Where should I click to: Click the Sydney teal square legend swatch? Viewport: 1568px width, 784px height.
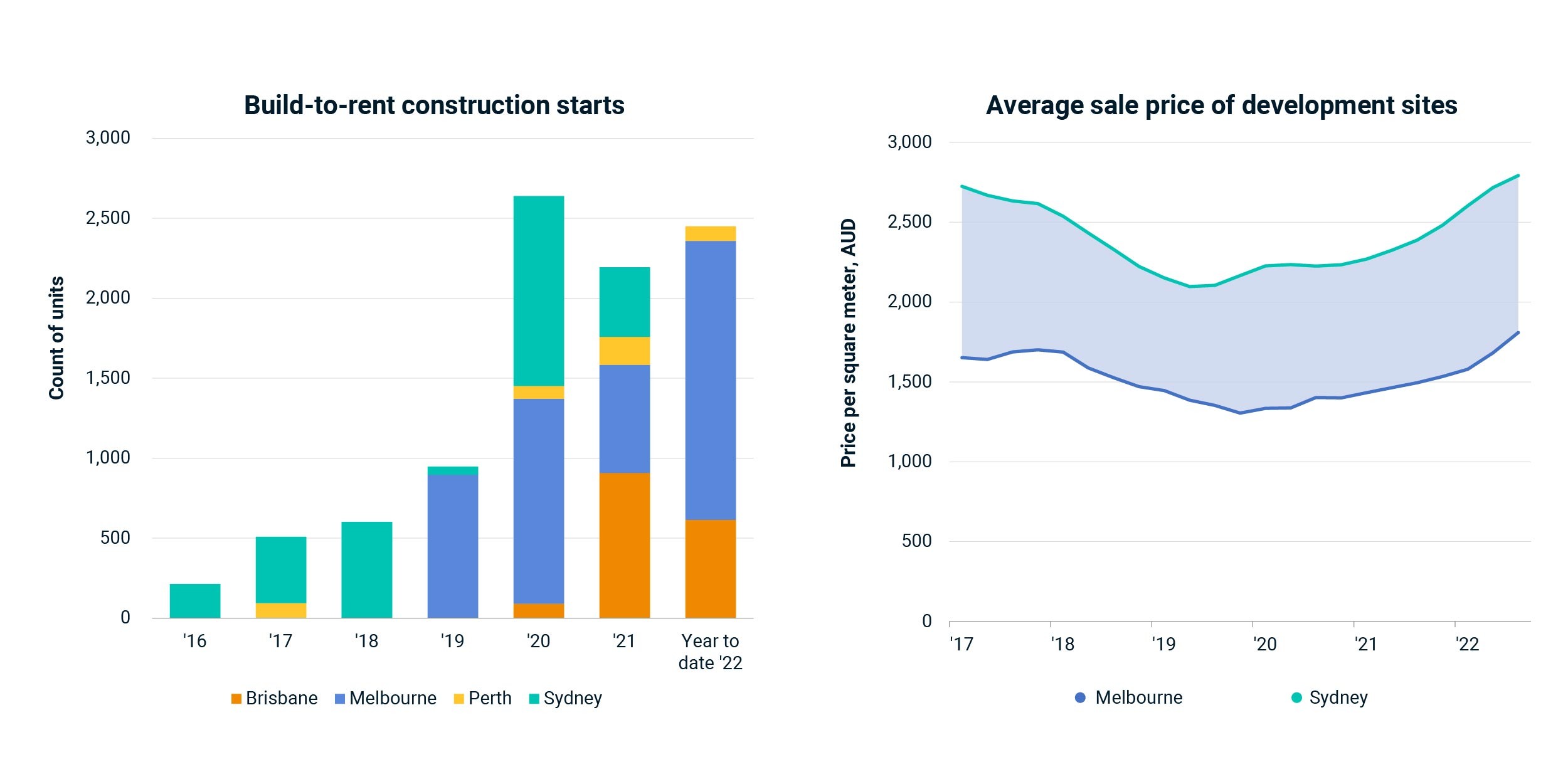click(x=534, y=699)
